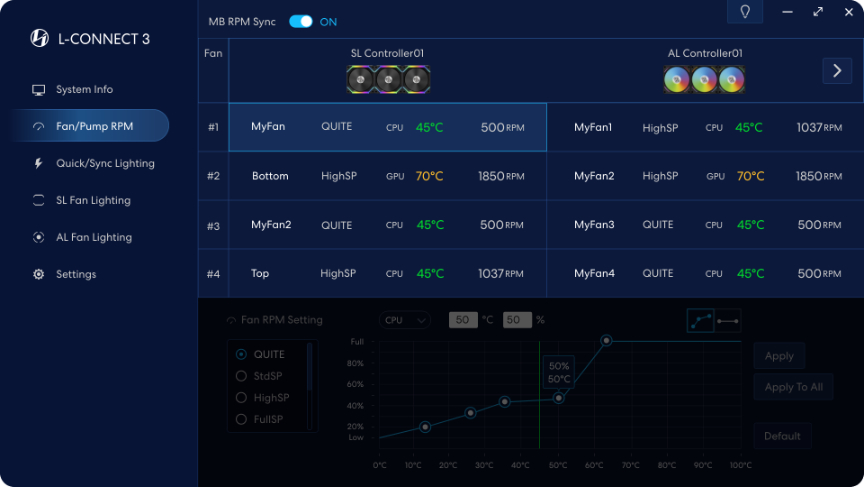This screenshot has width=864, height=487.
Task: Open the CPU temperature source dropdown
Action: [x=404, y=320]
